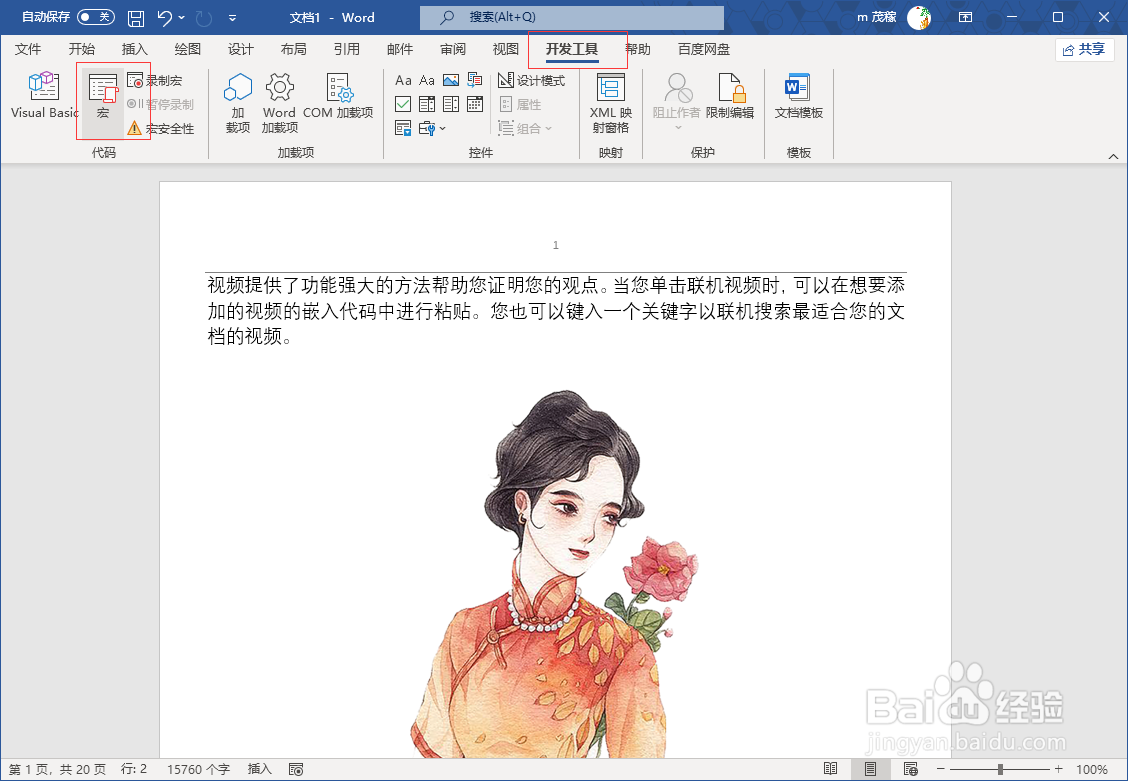Open 限制编辑 restrict editing pane
The width and height of the screenshot is (1128, 781).
(x=729, y=96)
